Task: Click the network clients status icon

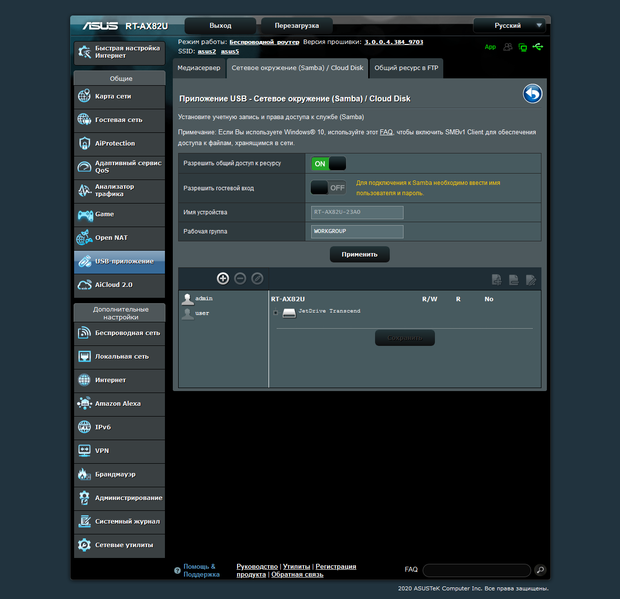Action: pyautogui.click(x=523, y=47)
